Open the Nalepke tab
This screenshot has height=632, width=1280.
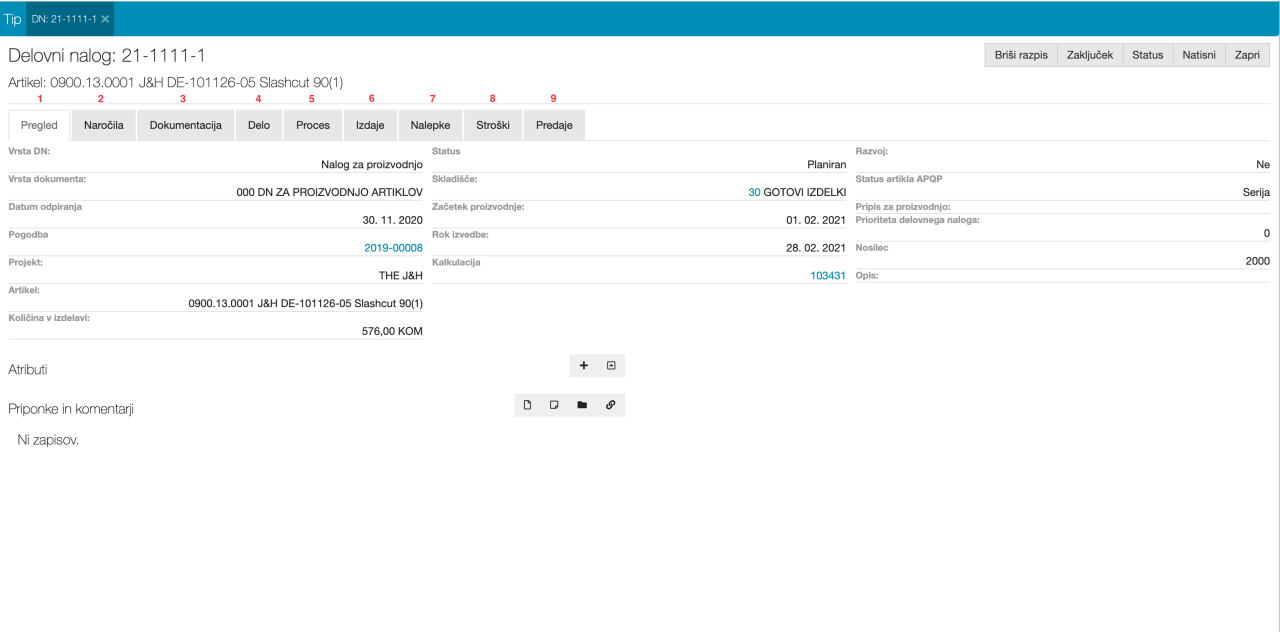tap(430, 126)
